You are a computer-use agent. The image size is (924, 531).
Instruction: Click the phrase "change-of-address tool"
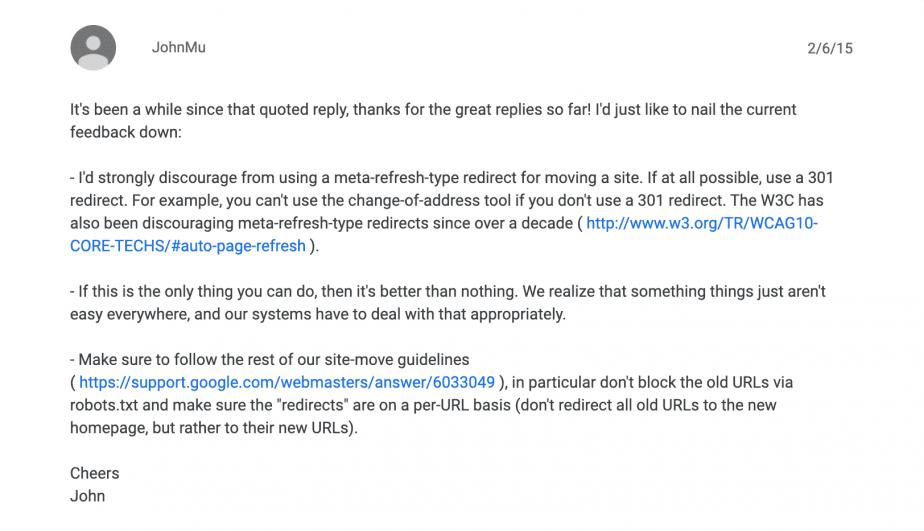(430, 201)
